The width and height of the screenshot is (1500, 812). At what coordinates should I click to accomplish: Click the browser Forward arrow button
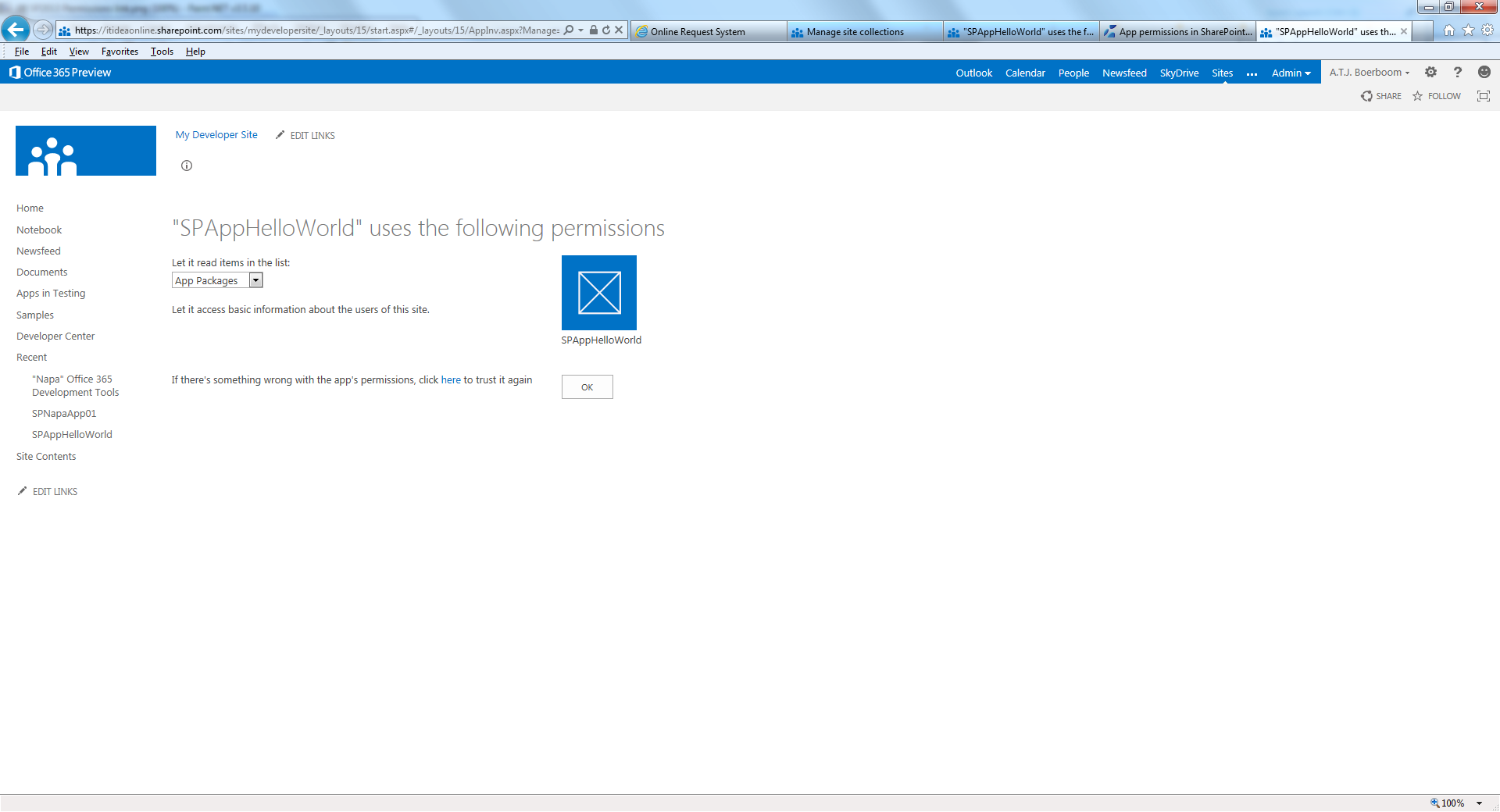coord(43,30)
